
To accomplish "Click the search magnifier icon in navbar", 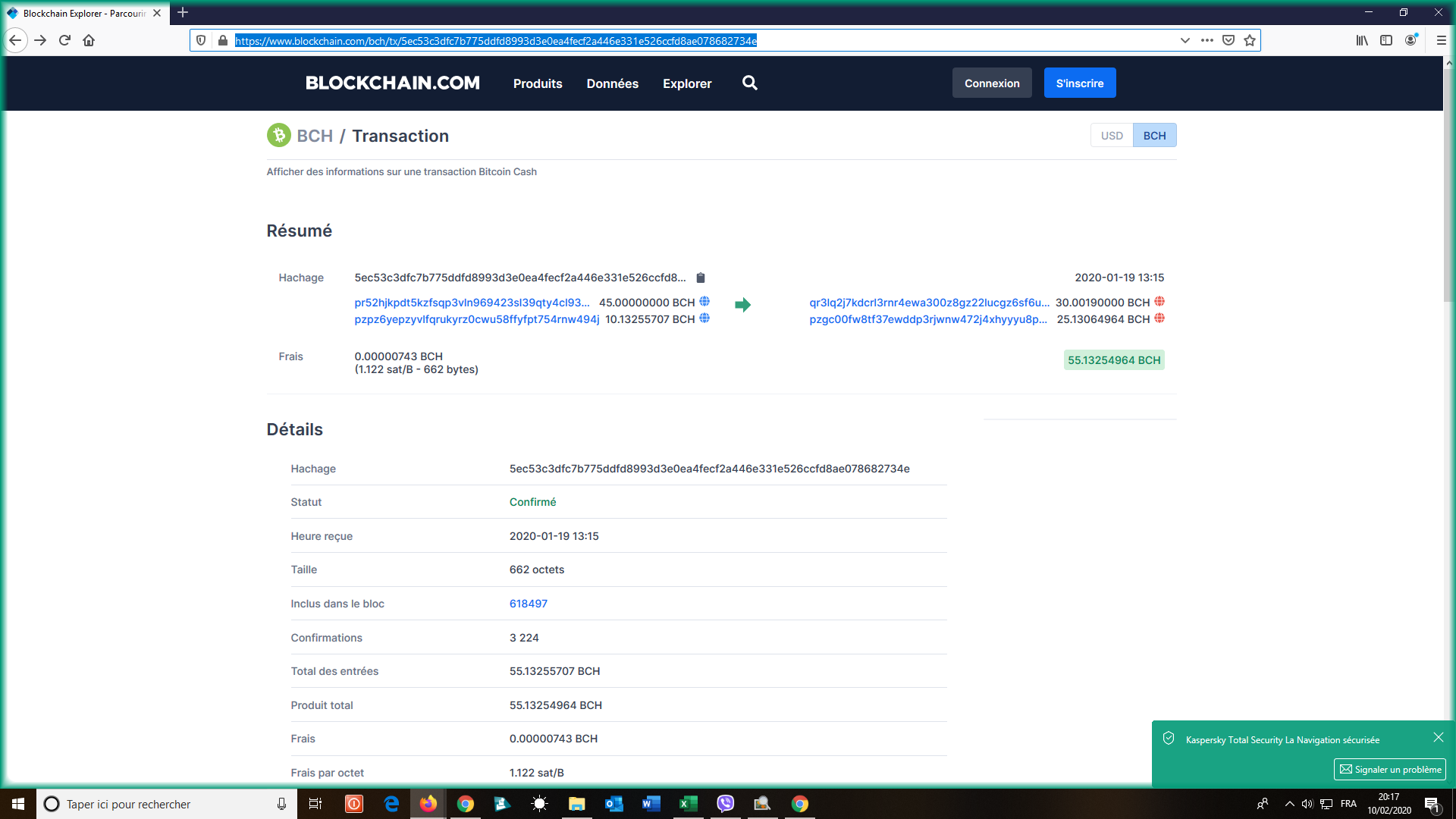I will pos(749,83).
